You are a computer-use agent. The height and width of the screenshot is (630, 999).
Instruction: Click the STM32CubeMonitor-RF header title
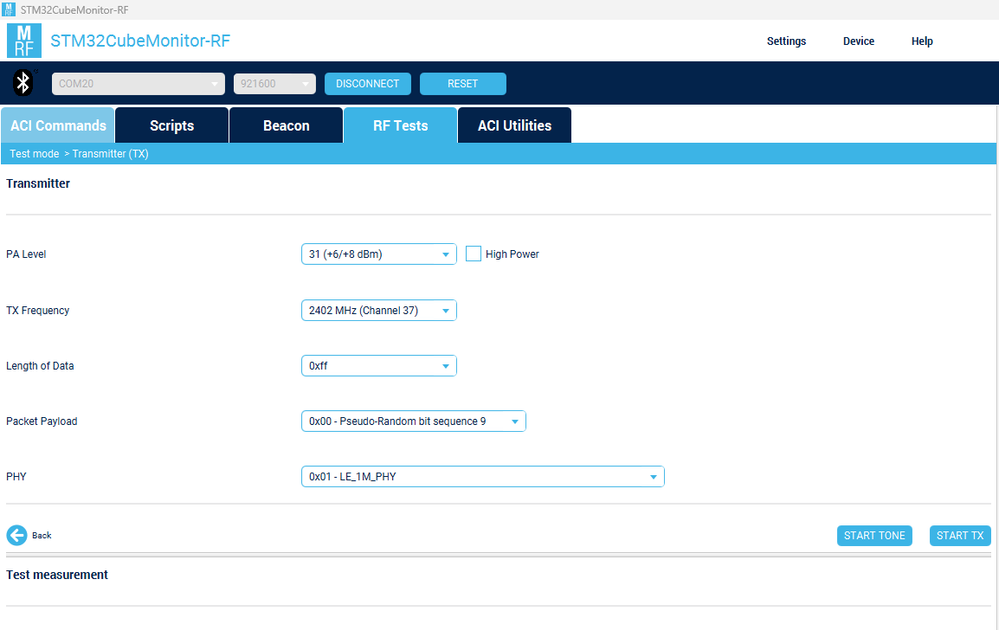click(140, 41)
